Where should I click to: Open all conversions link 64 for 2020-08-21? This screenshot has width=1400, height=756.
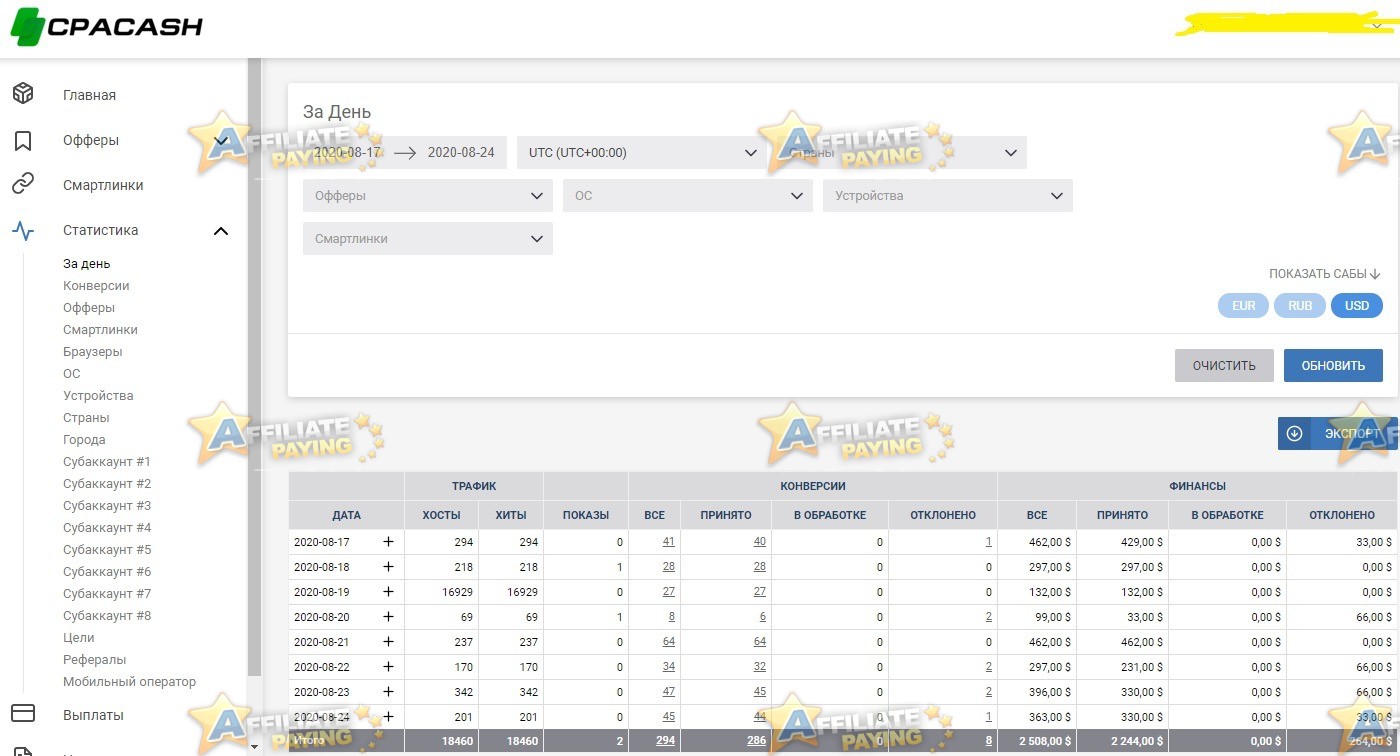click(x=669, y=641)
